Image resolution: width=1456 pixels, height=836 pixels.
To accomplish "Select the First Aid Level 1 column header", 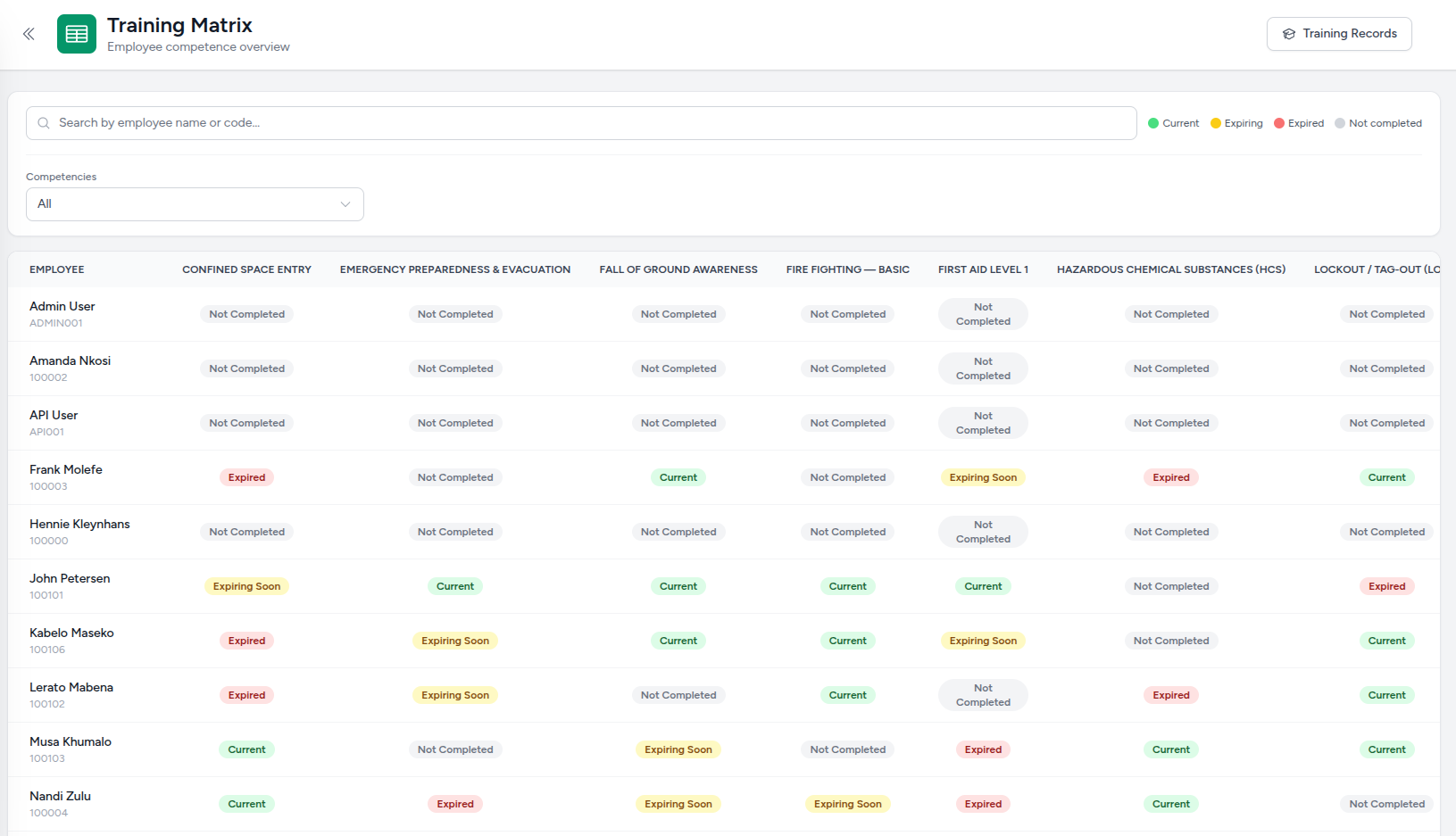I will tap(983, 269).
